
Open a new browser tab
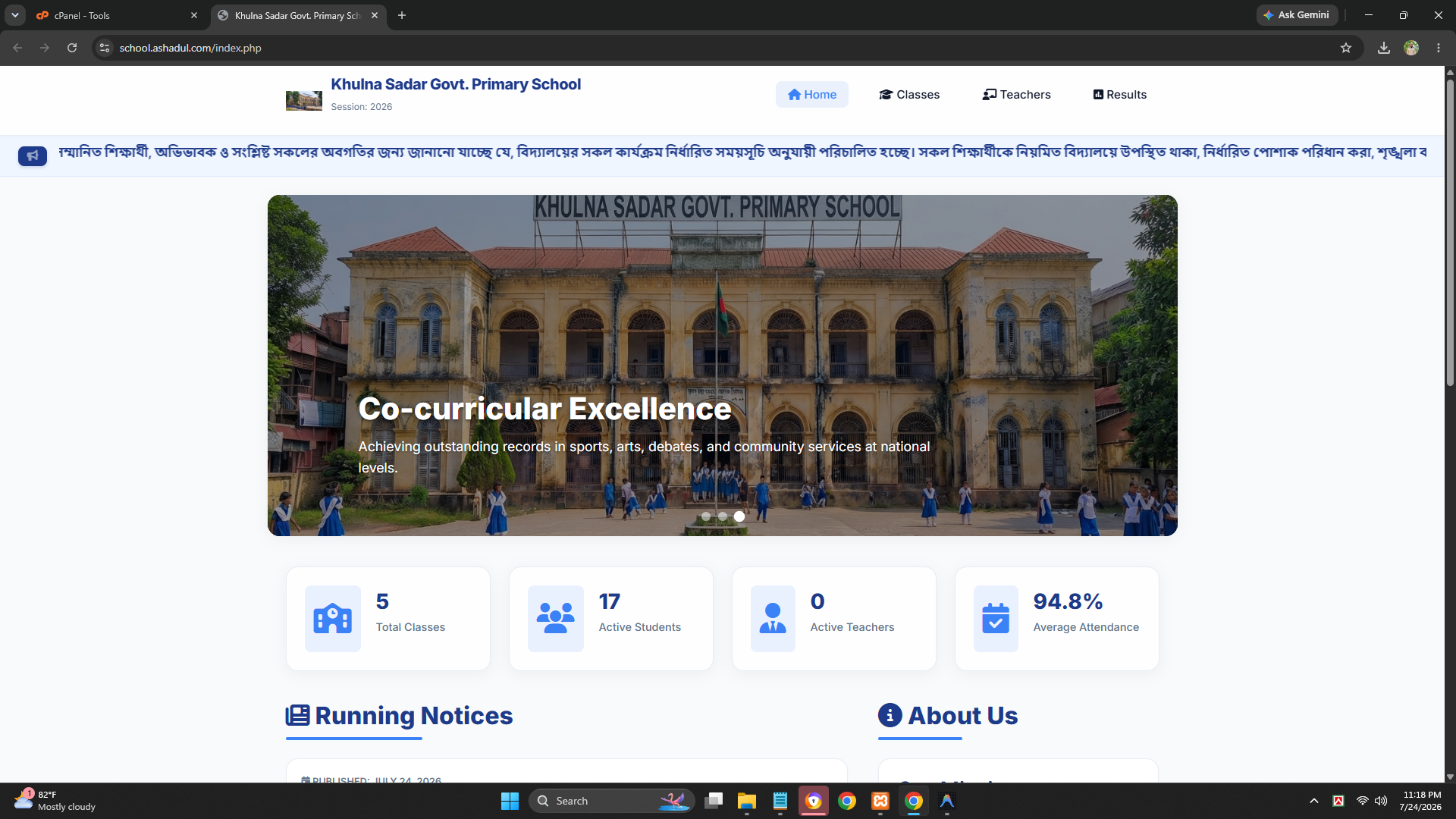(x=402, y=15)
